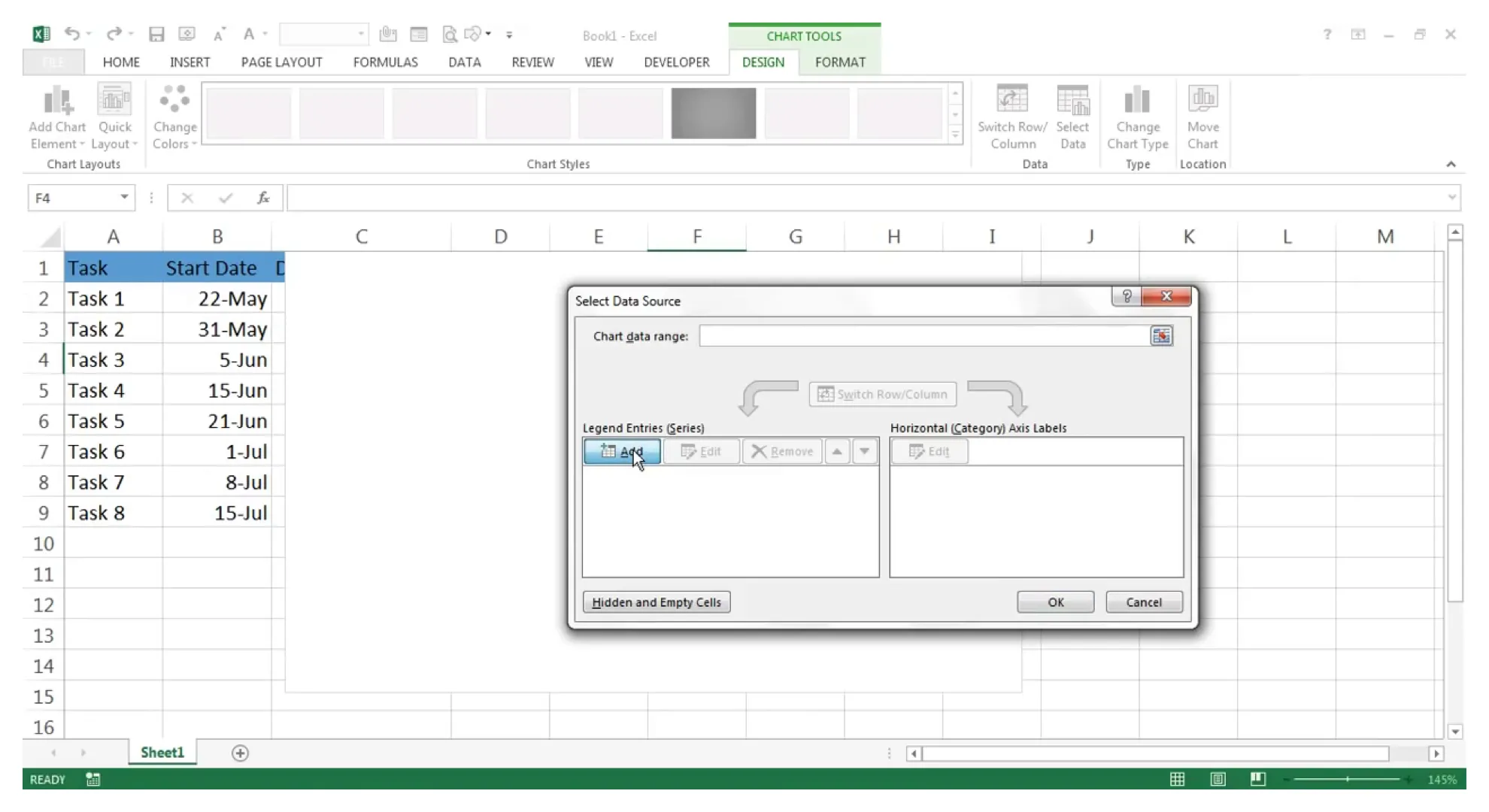Select the FORMAT tab in Chart Tools
This screenshot has width=1489, height=812.
[x=840, y=62]
